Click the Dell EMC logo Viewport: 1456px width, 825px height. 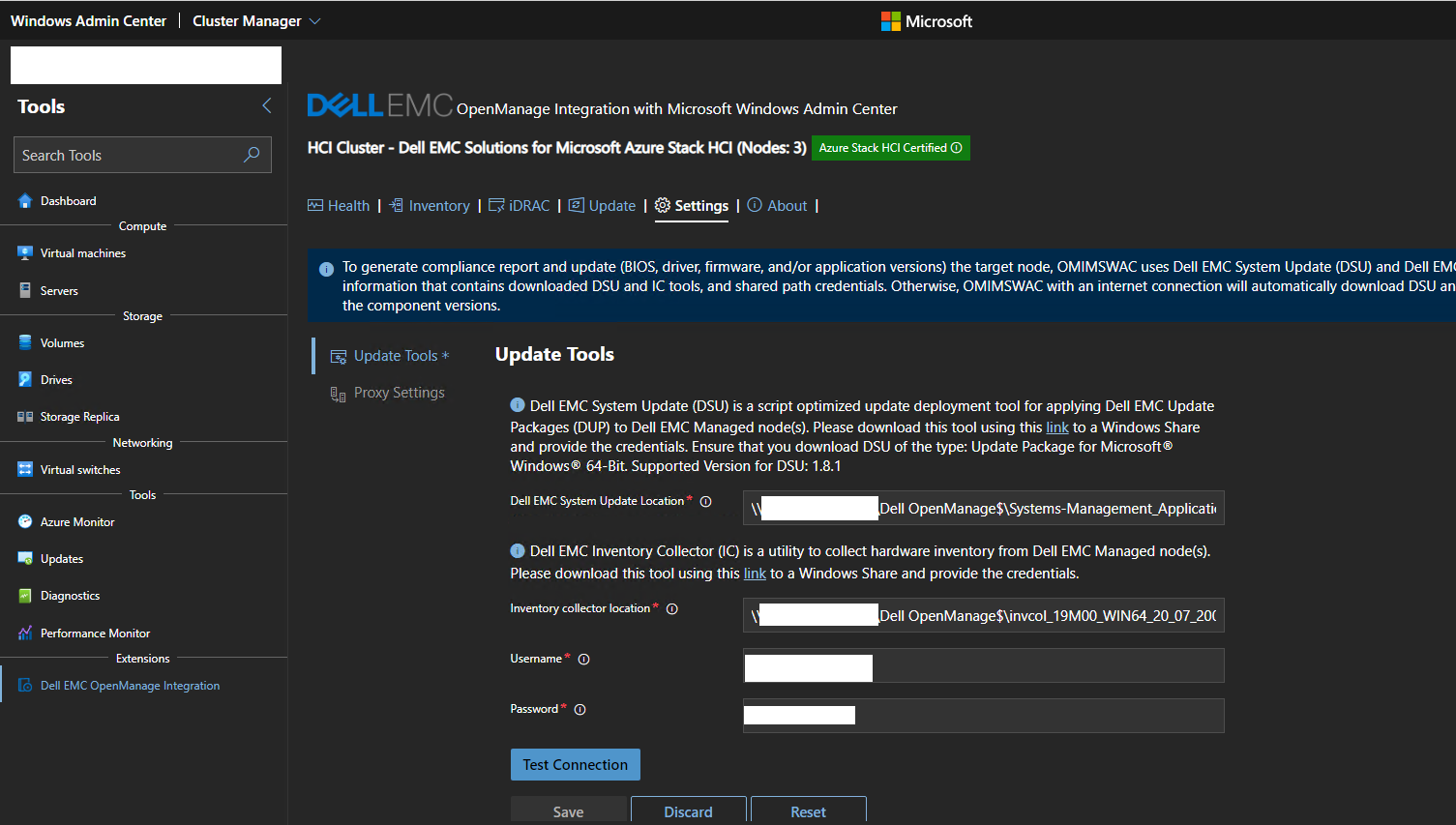(x=379, y=104)
